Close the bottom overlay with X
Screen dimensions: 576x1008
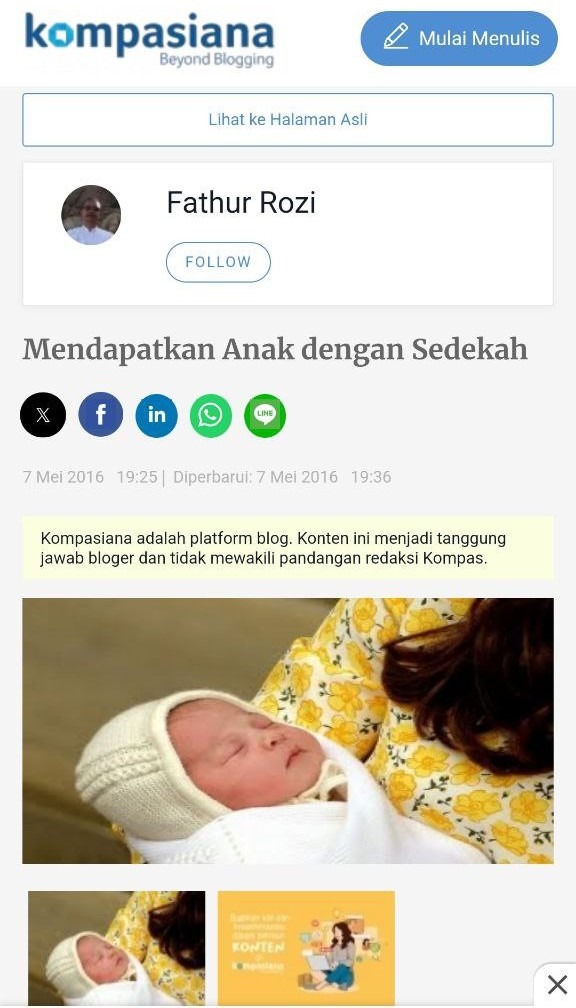click(557, 984)
